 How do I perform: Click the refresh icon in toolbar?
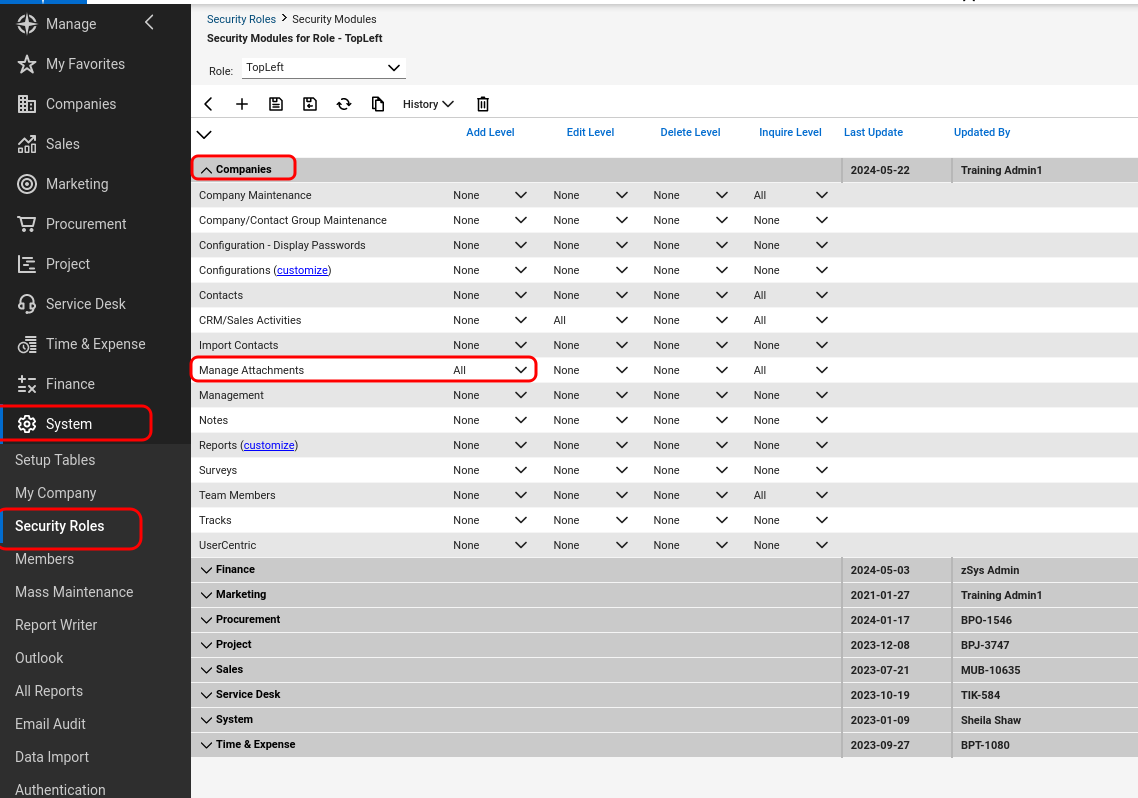point(344,104)
